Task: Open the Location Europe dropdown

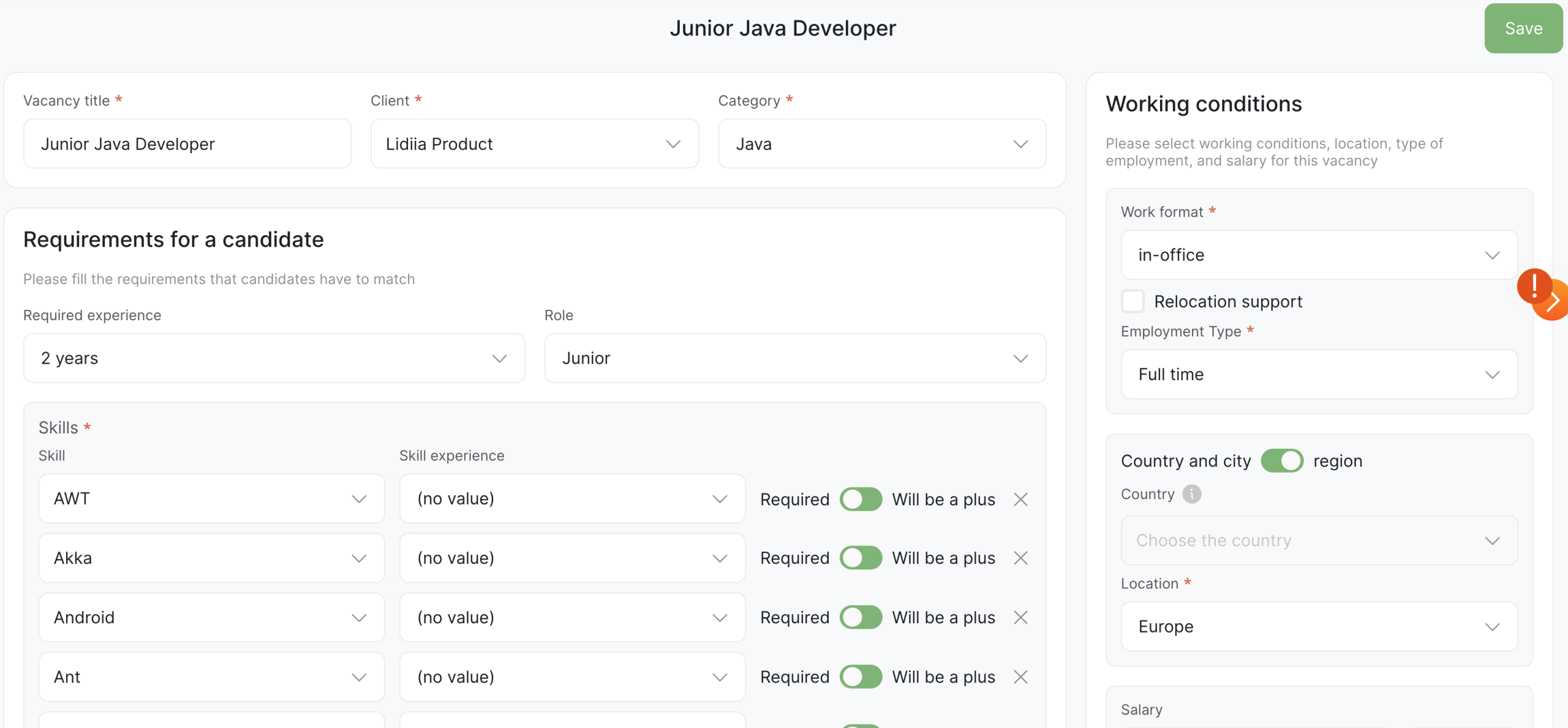Action: [x=1319, y=626]
